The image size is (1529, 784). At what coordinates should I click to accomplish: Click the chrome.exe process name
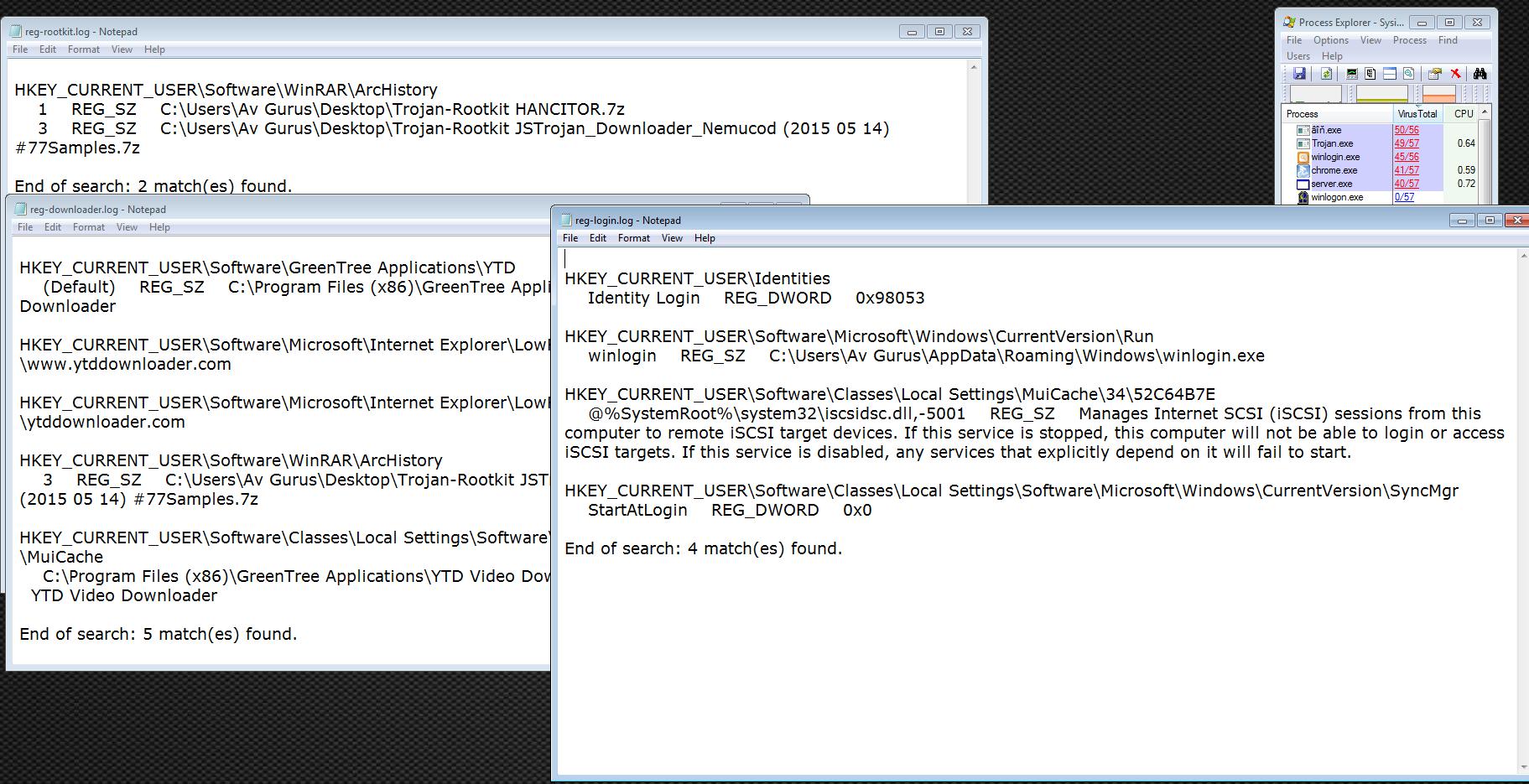pos(1334,170)
